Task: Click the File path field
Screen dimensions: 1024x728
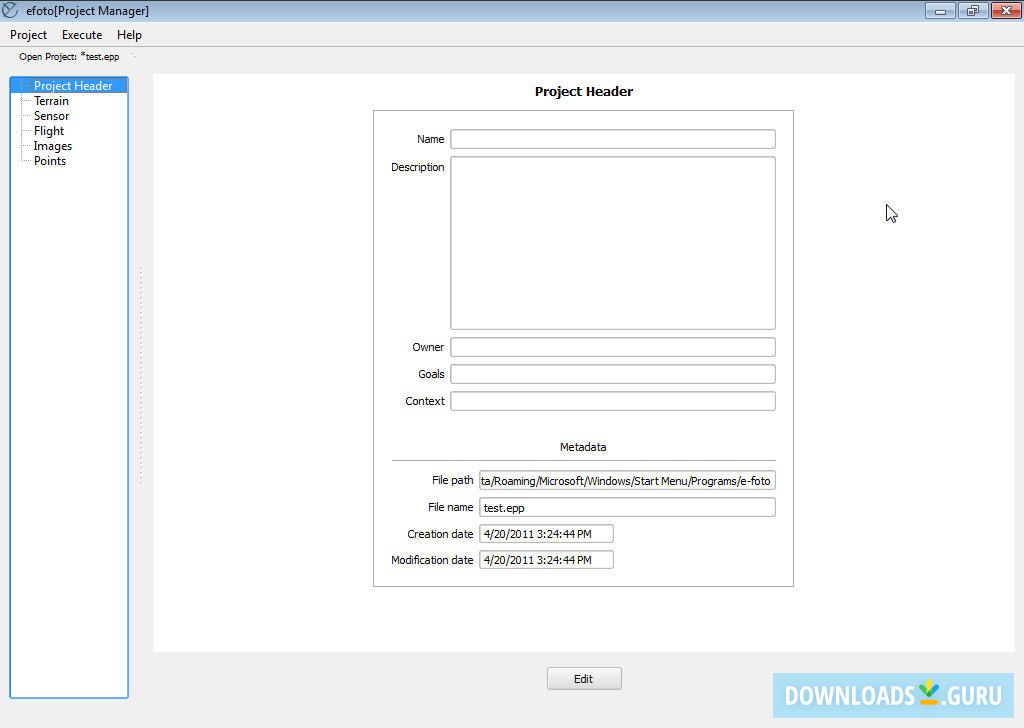Action: coord(627,481)
